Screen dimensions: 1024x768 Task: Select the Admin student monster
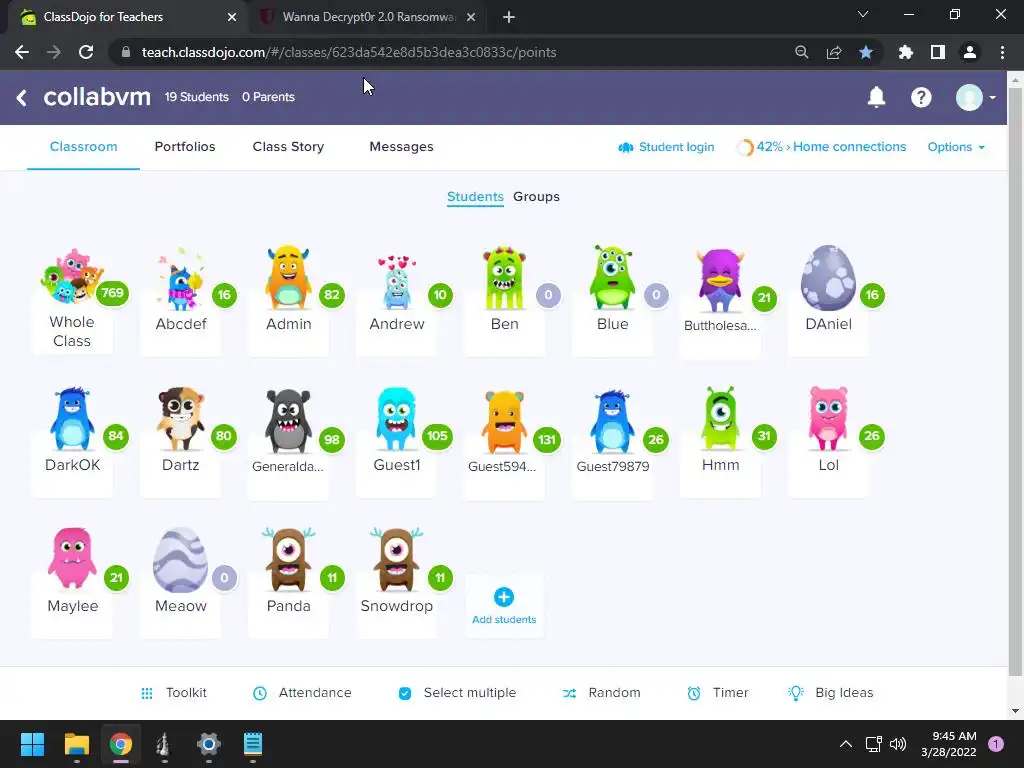pyautogui.click(x=288, y=277)
